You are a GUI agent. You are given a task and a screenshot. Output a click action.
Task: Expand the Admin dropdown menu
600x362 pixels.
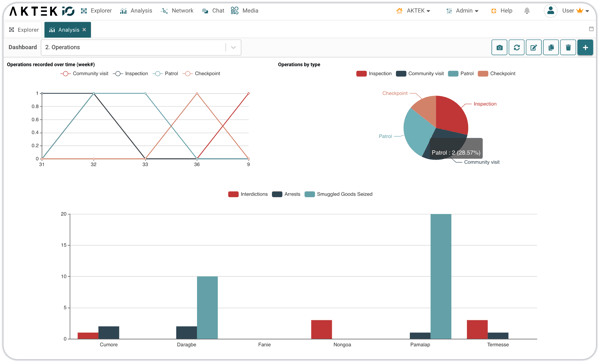462,11
